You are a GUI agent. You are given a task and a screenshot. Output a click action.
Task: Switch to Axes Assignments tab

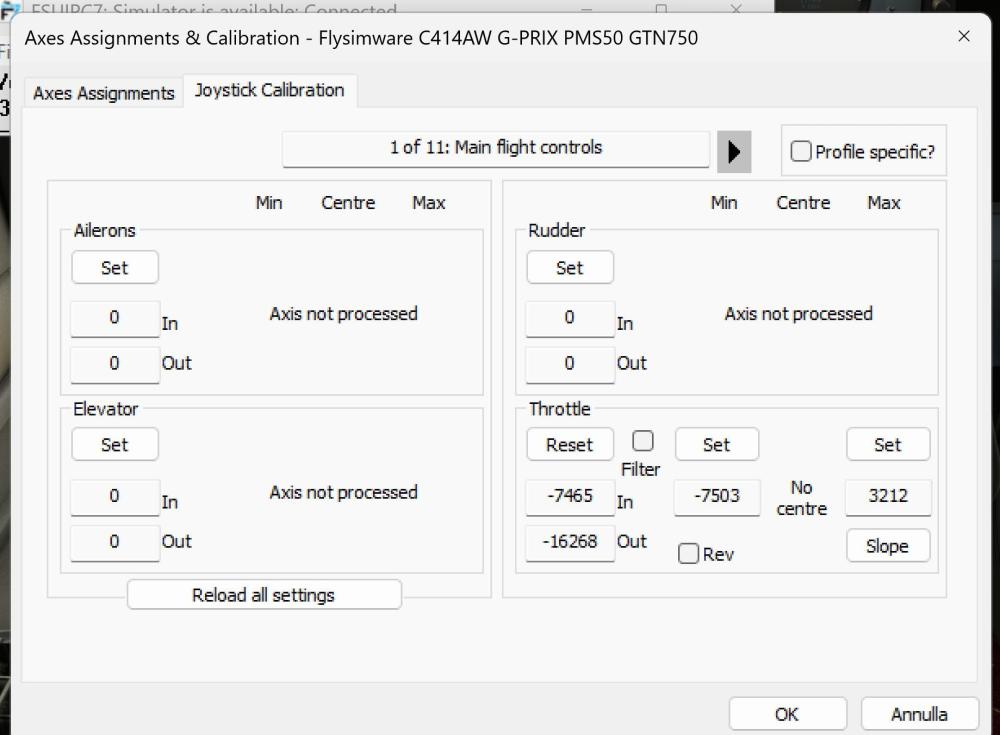(x=104, y=93)
